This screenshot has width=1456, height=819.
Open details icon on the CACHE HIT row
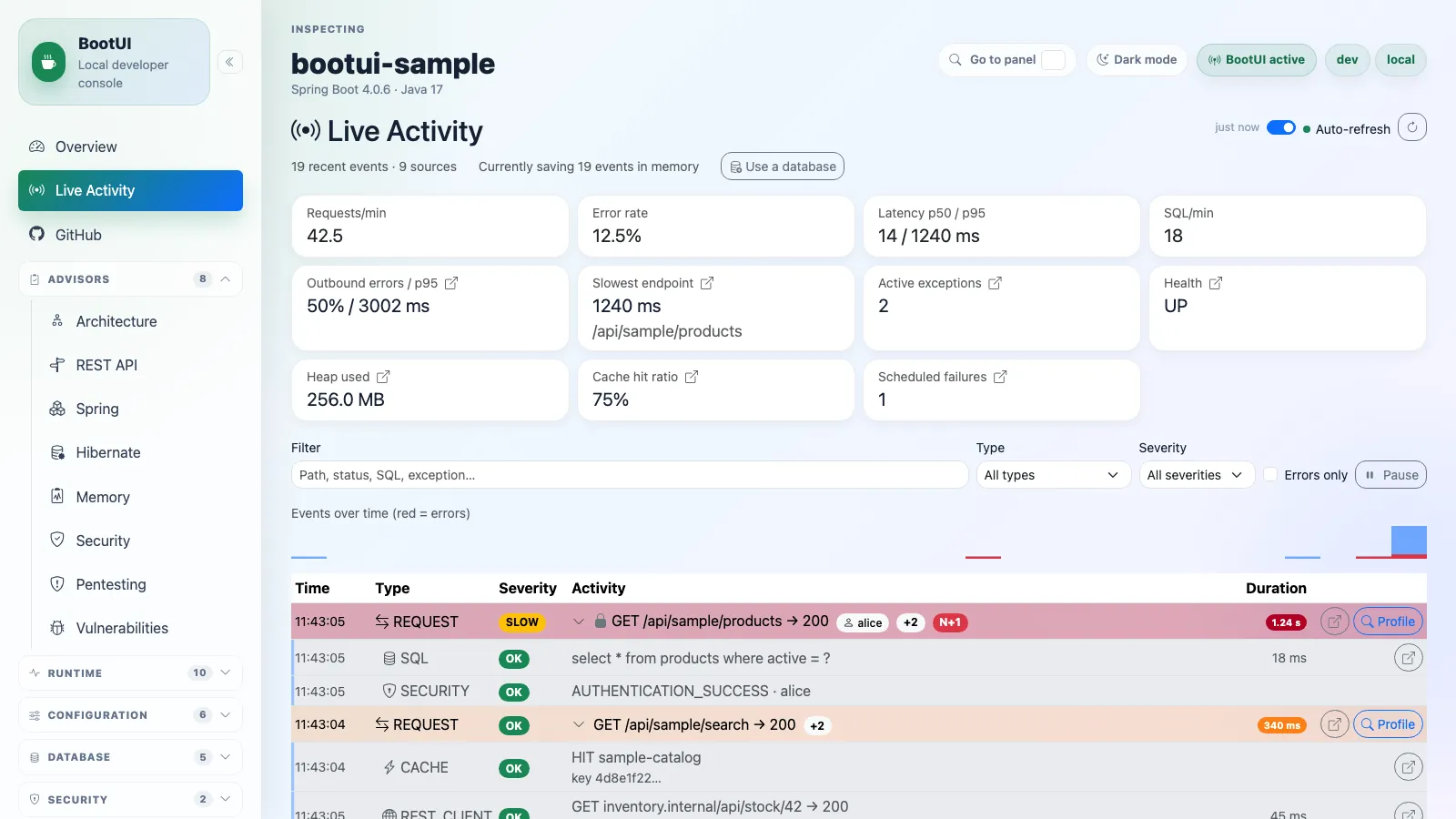point(1409,767)
